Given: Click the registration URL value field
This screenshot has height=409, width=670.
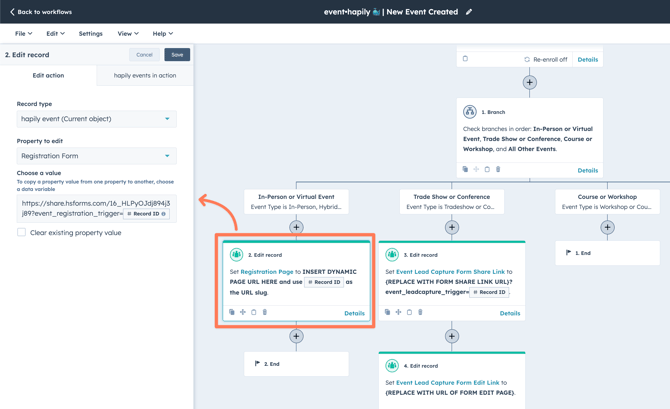Looking at the screenshot, I should point(70,208).
